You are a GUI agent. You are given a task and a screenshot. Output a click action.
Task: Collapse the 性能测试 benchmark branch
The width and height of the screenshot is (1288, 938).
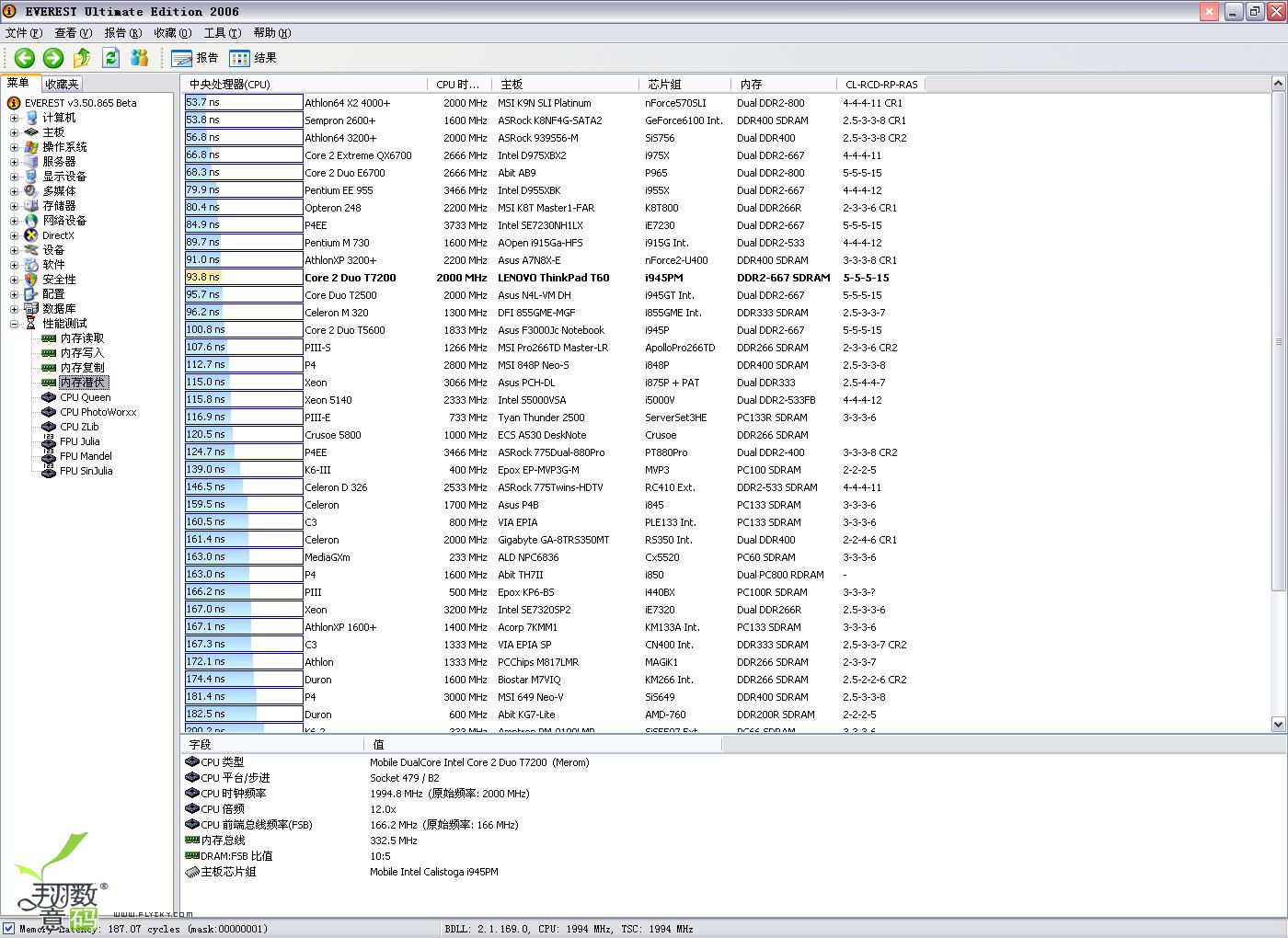tap(14, 324)
